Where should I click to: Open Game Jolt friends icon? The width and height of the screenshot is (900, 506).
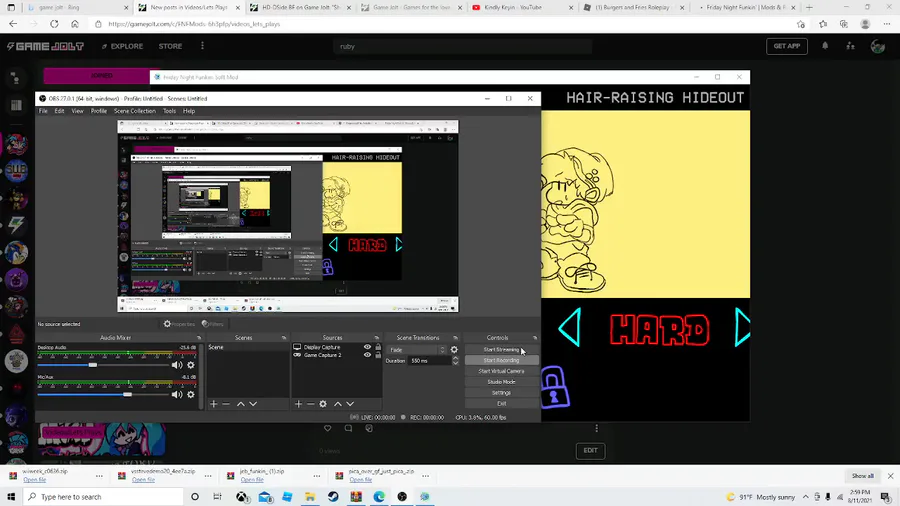851,46
